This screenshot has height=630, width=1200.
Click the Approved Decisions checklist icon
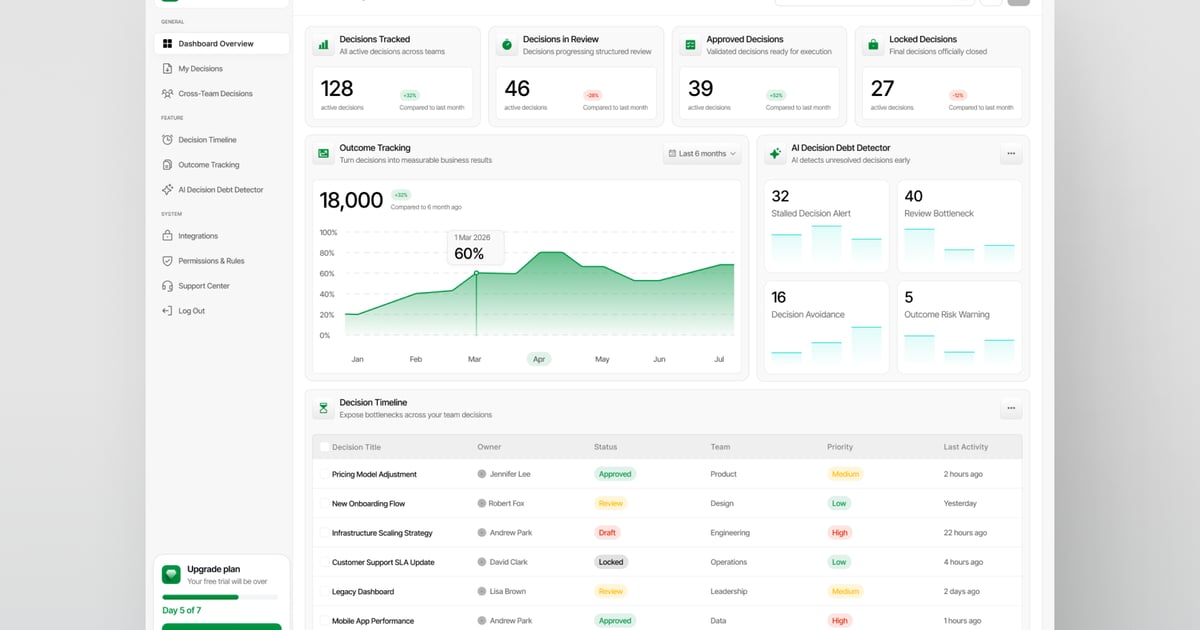[690, 45]
